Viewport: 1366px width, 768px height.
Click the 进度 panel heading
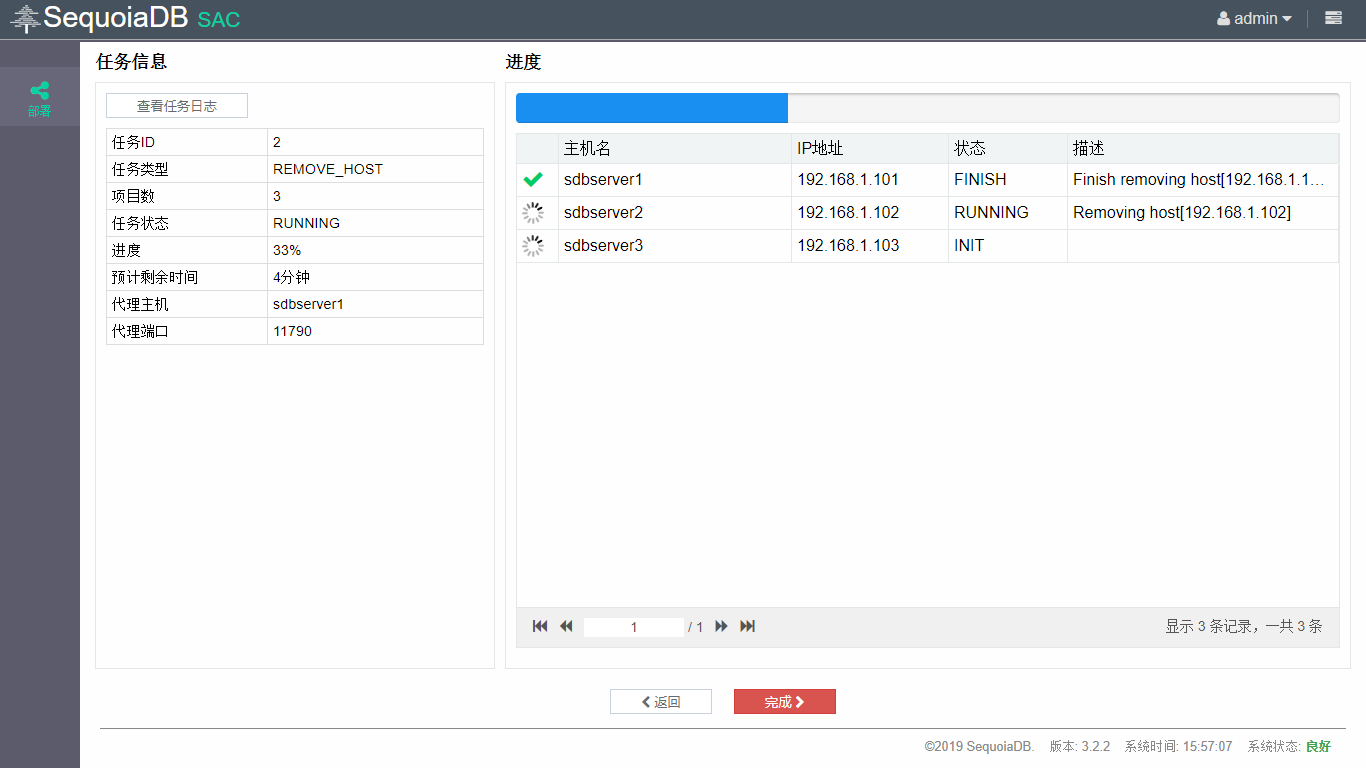pos(523,62)
